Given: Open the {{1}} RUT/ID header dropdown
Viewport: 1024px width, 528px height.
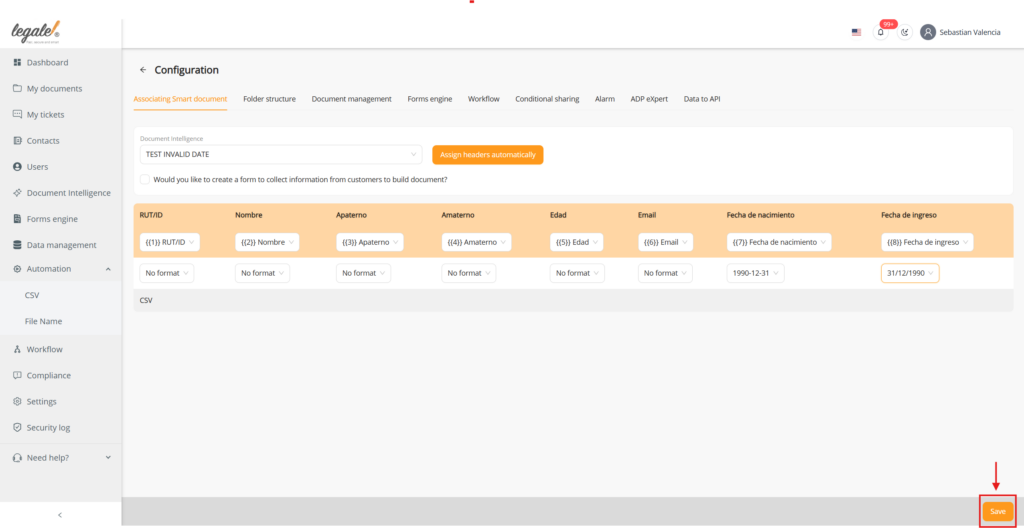Looking at the screenshot, I should click(170, 242).
